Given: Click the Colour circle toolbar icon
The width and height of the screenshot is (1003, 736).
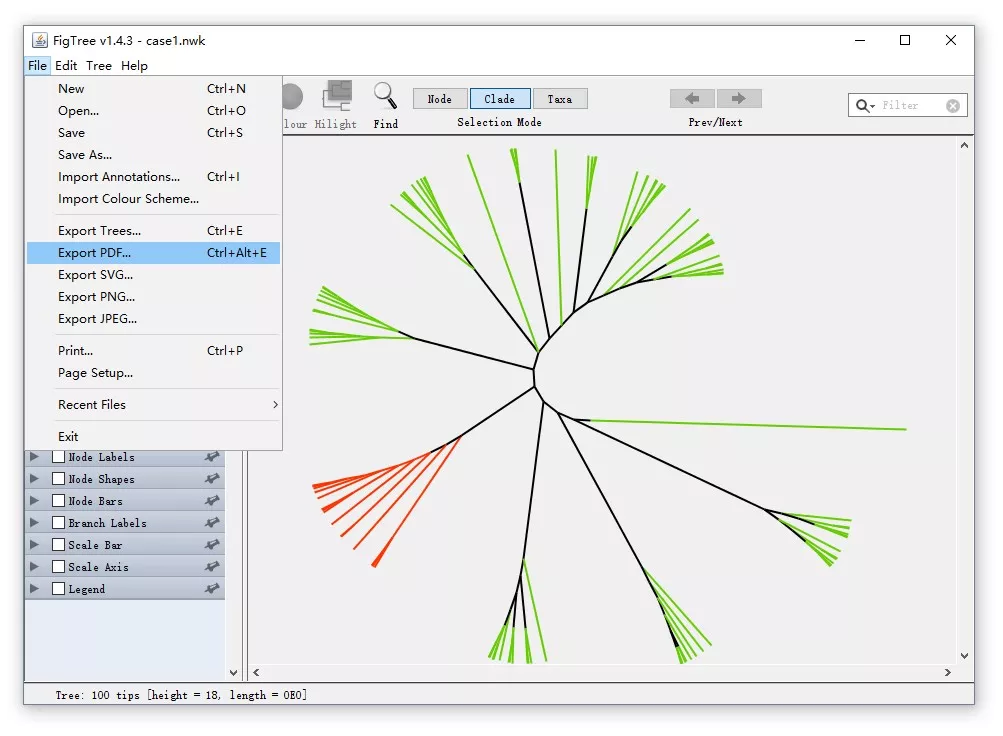Looking at the screenshot, I should coord(292,97).
